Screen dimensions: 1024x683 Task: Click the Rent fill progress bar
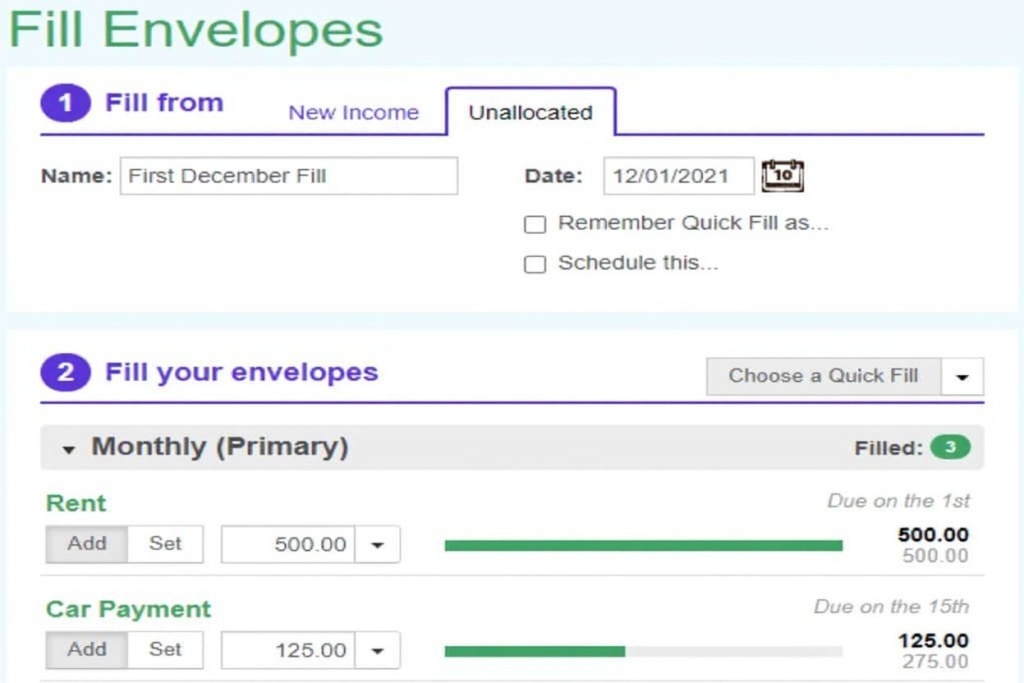point(643,545)
